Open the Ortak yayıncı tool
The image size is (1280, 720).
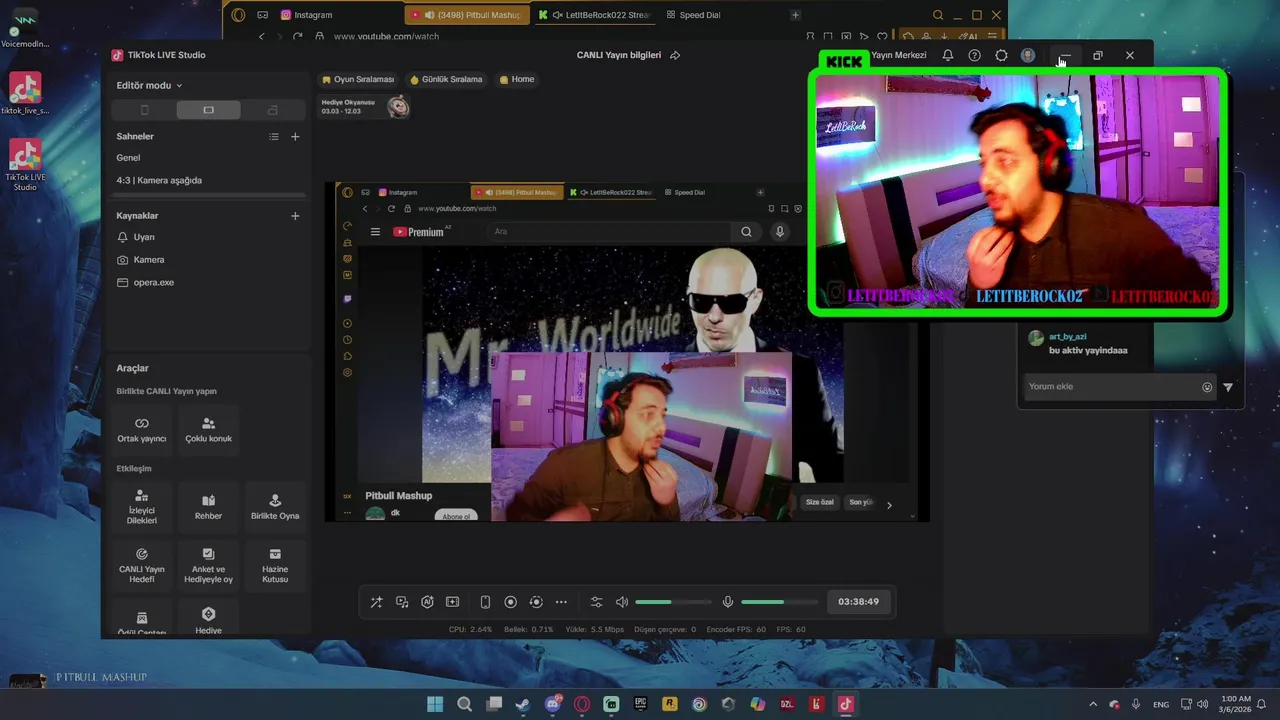(x=141, y=430)
